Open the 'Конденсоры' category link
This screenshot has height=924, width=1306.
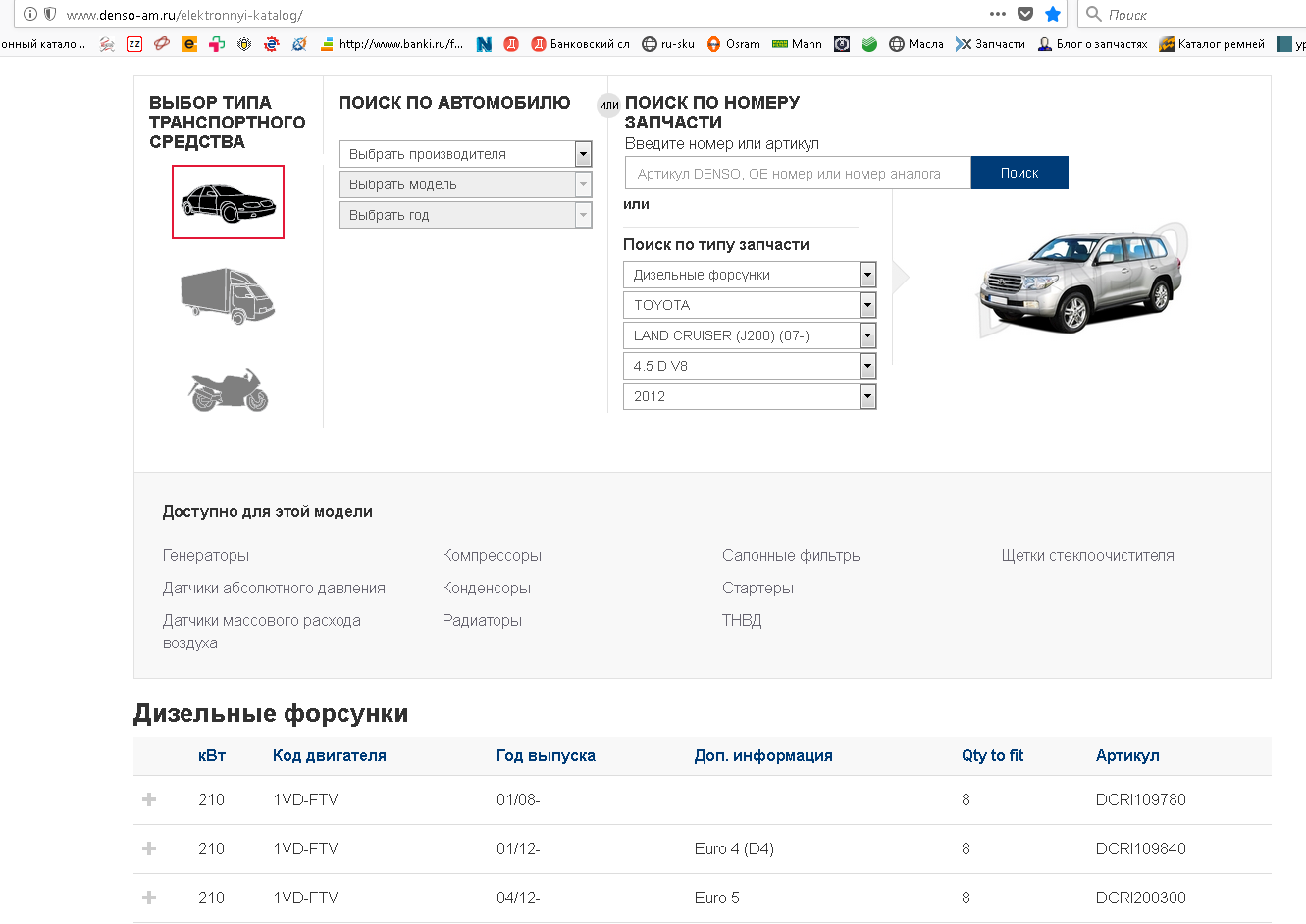point(487,588)
